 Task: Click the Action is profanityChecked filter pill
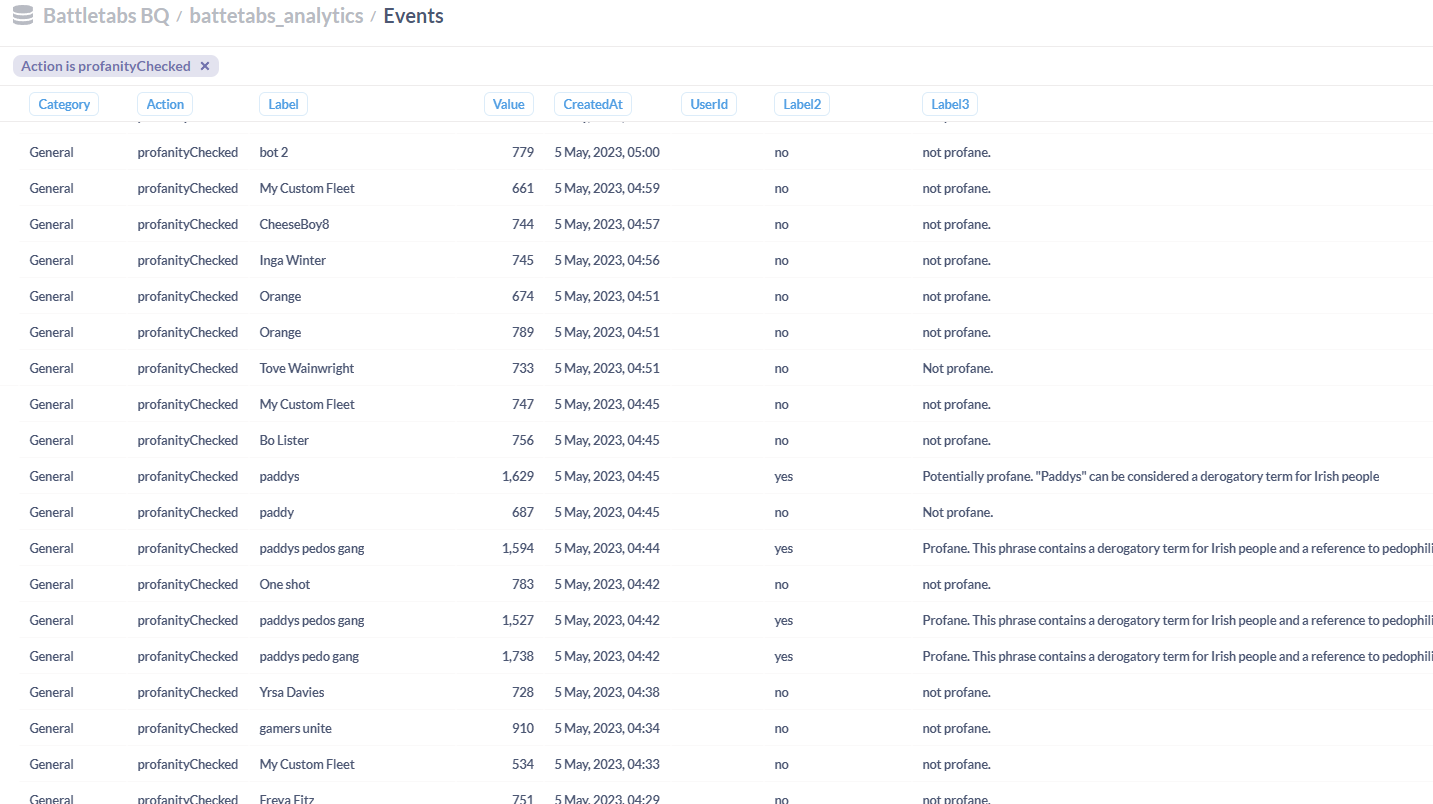[105, 66]
